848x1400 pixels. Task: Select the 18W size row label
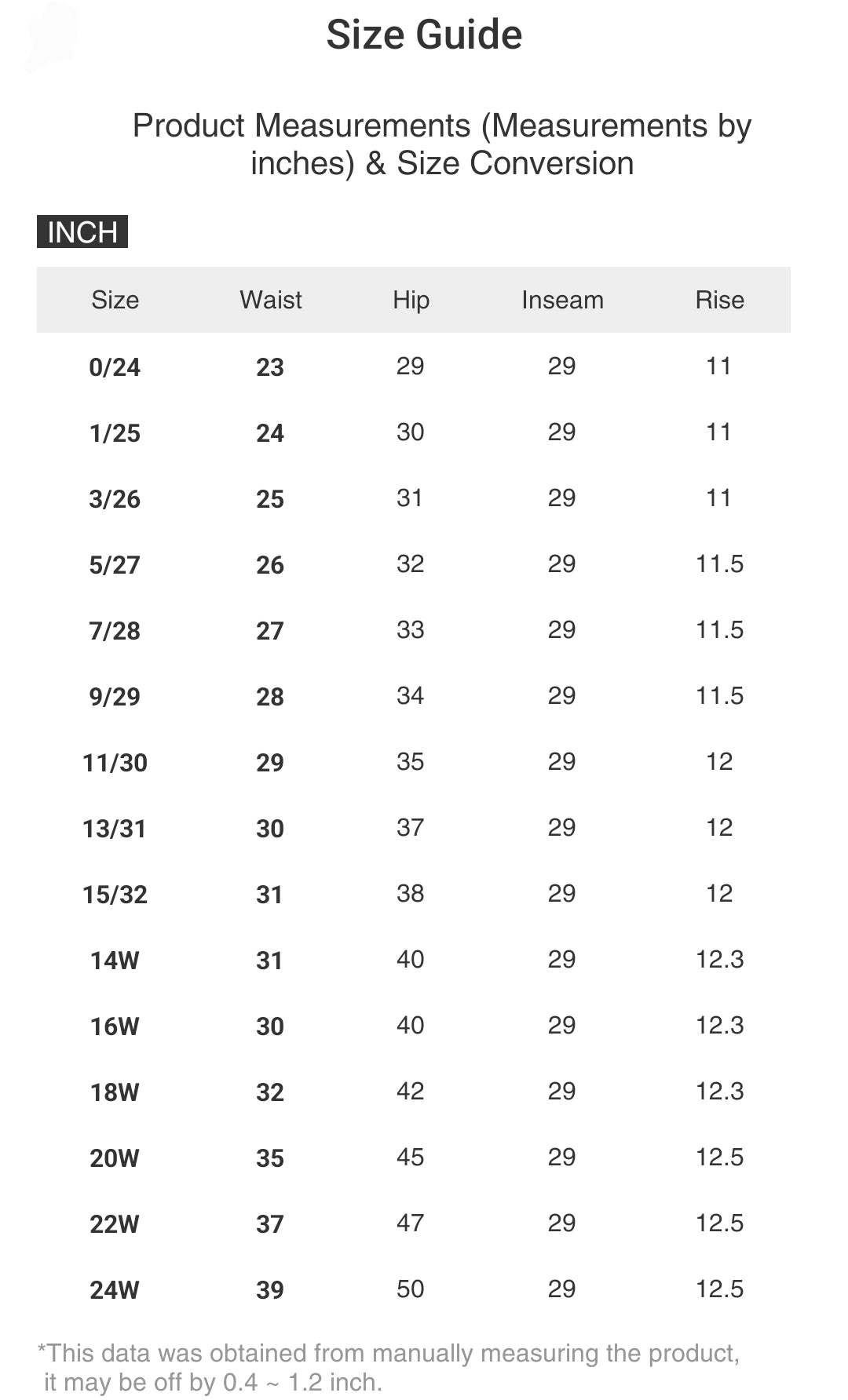click(115, 1092)
